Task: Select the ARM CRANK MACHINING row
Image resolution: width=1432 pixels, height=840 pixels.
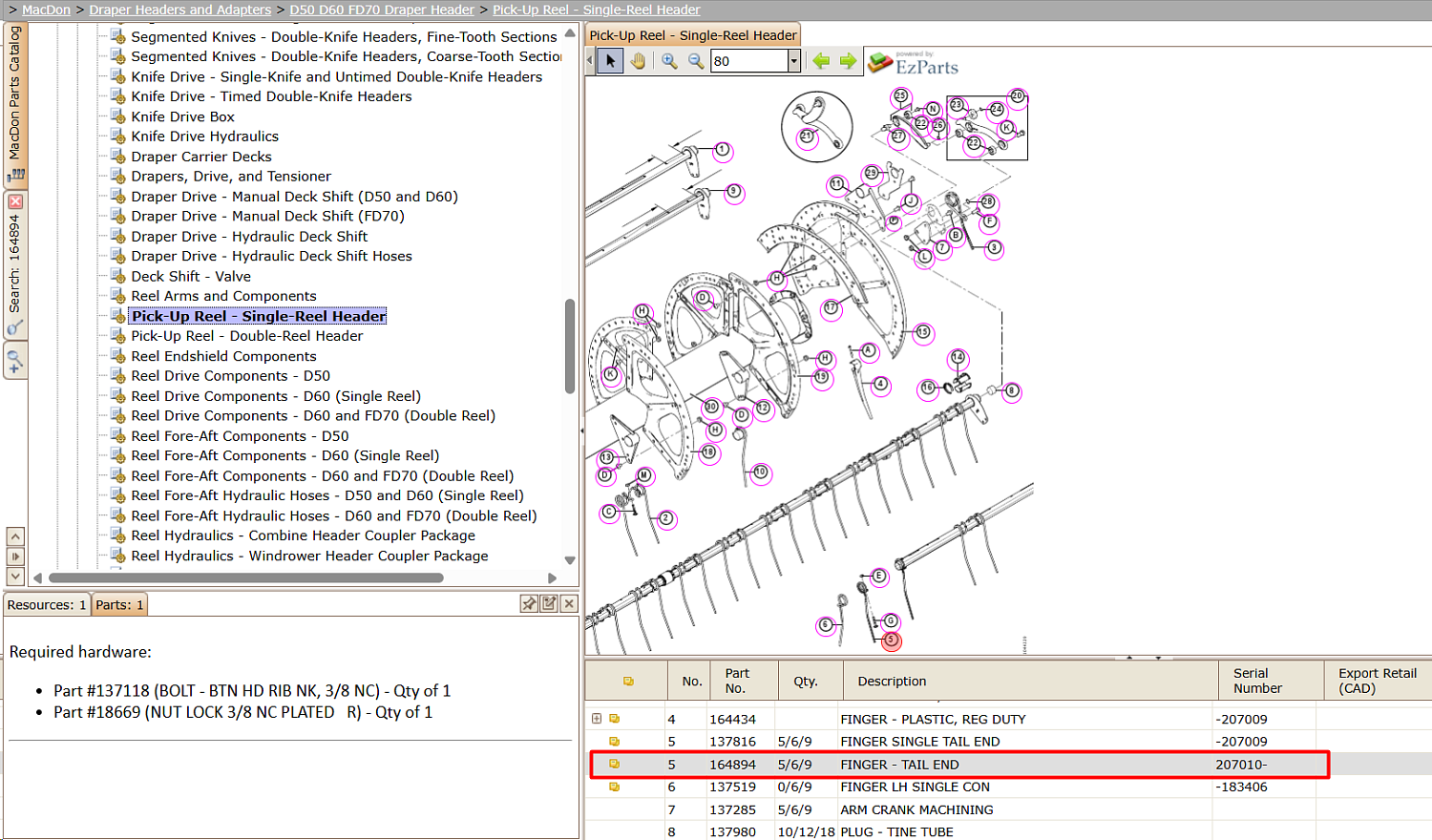Action: click(1008, 809)
